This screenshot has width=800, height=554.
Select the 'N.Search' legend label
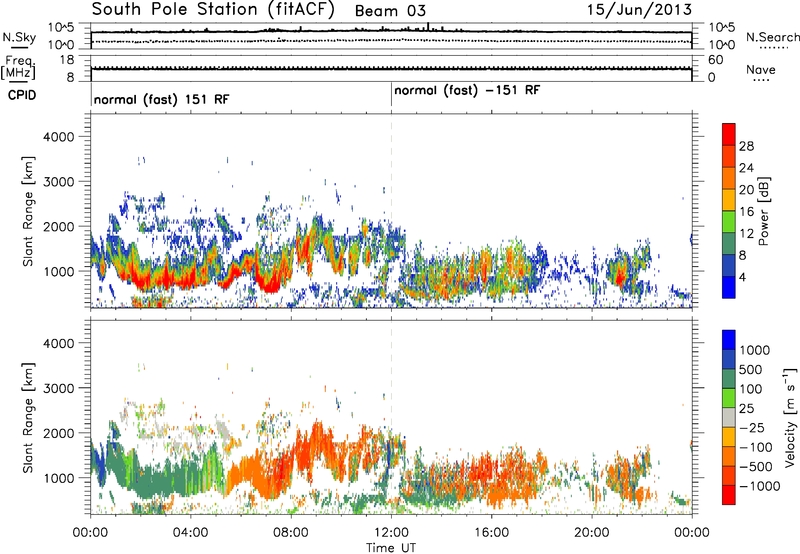[772, 37]
